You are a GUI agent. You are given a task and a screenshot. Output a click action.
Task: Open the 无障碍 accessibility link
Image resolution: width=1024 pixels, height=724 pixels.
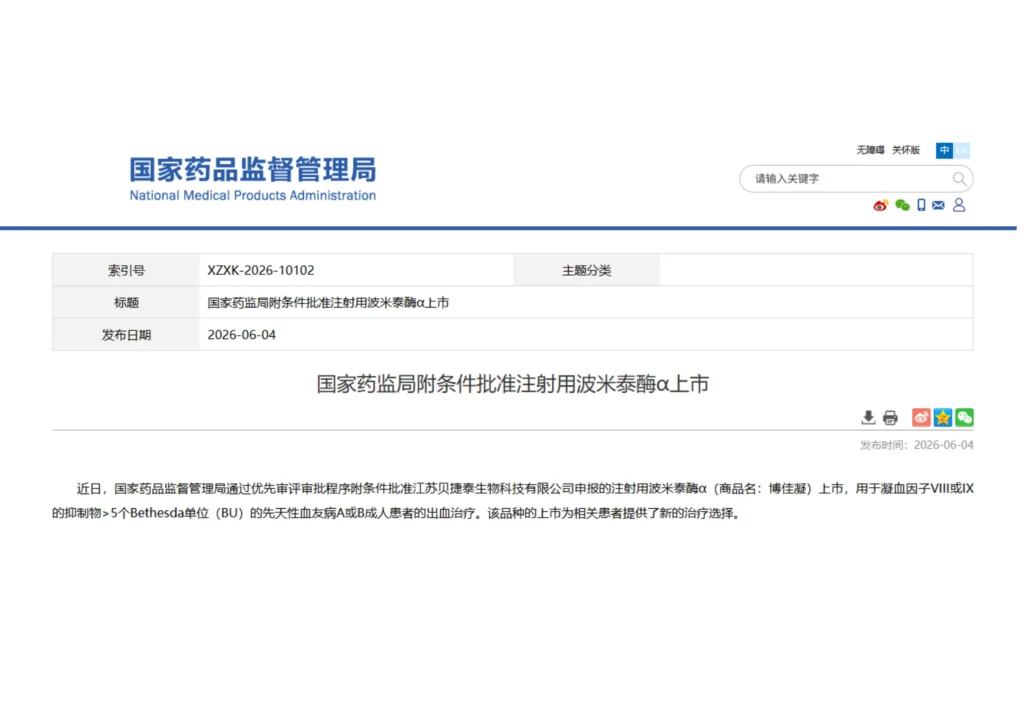[x=870, y=150]
